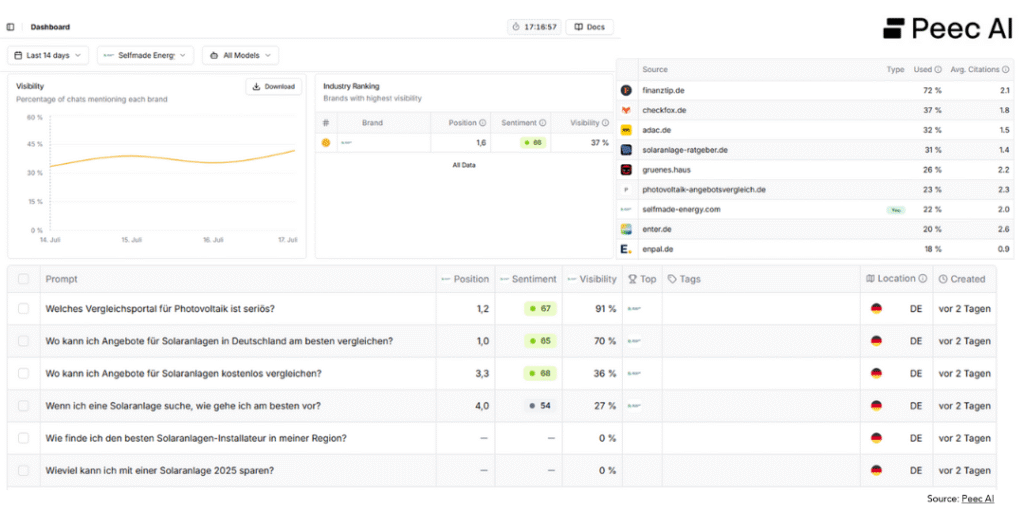Click the sun brand icon in Industry Ranking row
The height and width of the screenshot is (511, 1024).
(x=326, y=142)
